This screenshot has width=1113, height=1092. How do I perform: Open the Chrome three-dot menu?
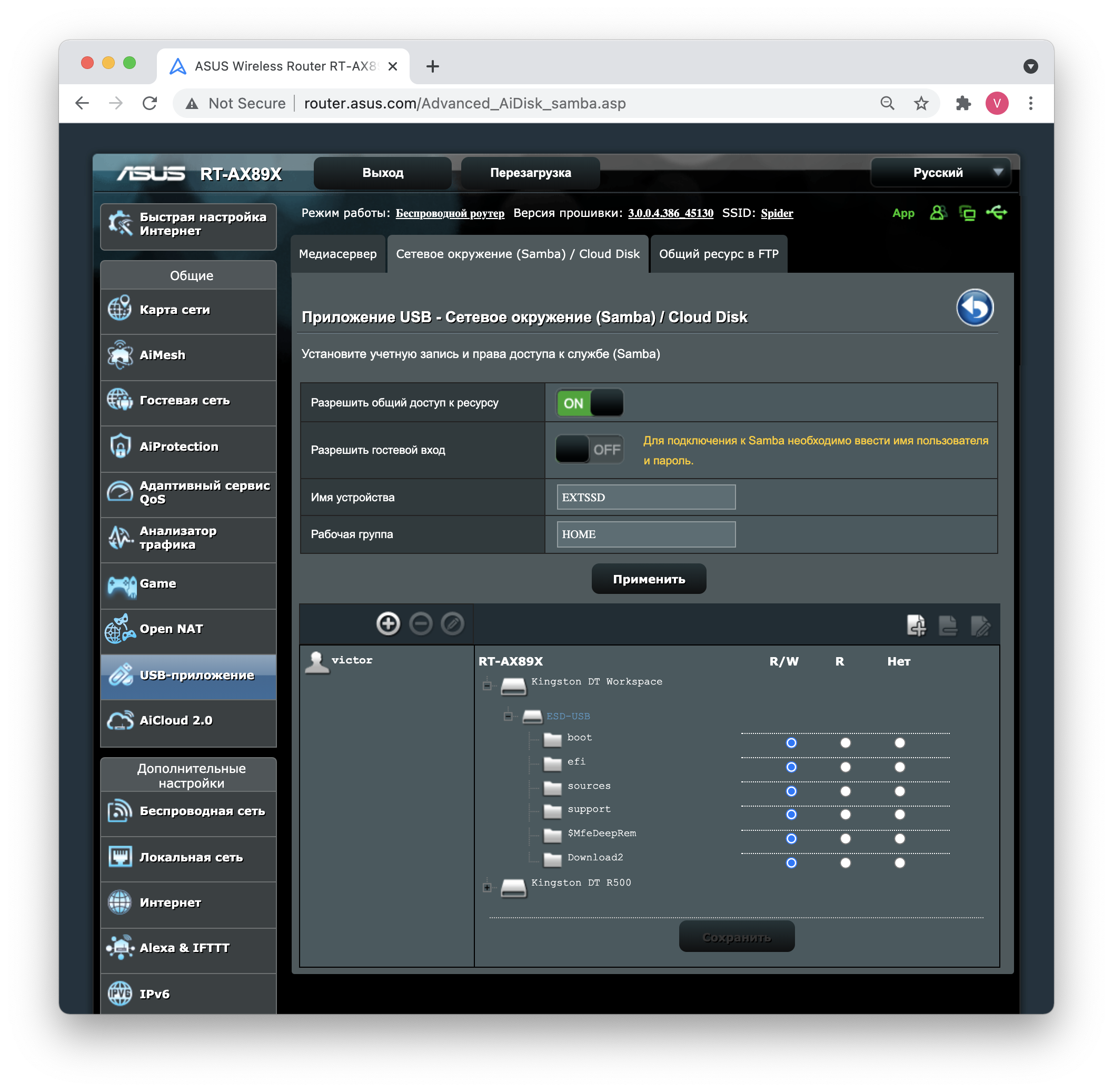pyautogui.click(x=1030, y=103)
